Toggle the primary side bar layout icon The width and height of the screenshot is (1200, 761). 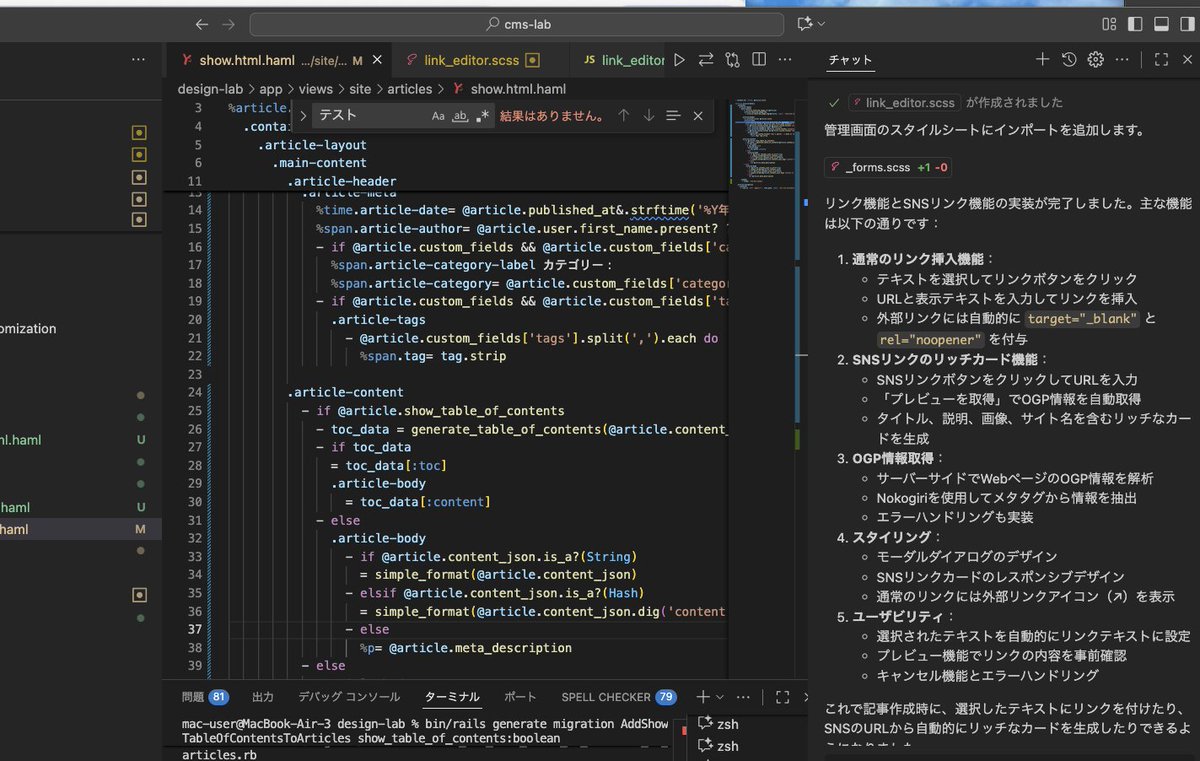[1135, 24]
